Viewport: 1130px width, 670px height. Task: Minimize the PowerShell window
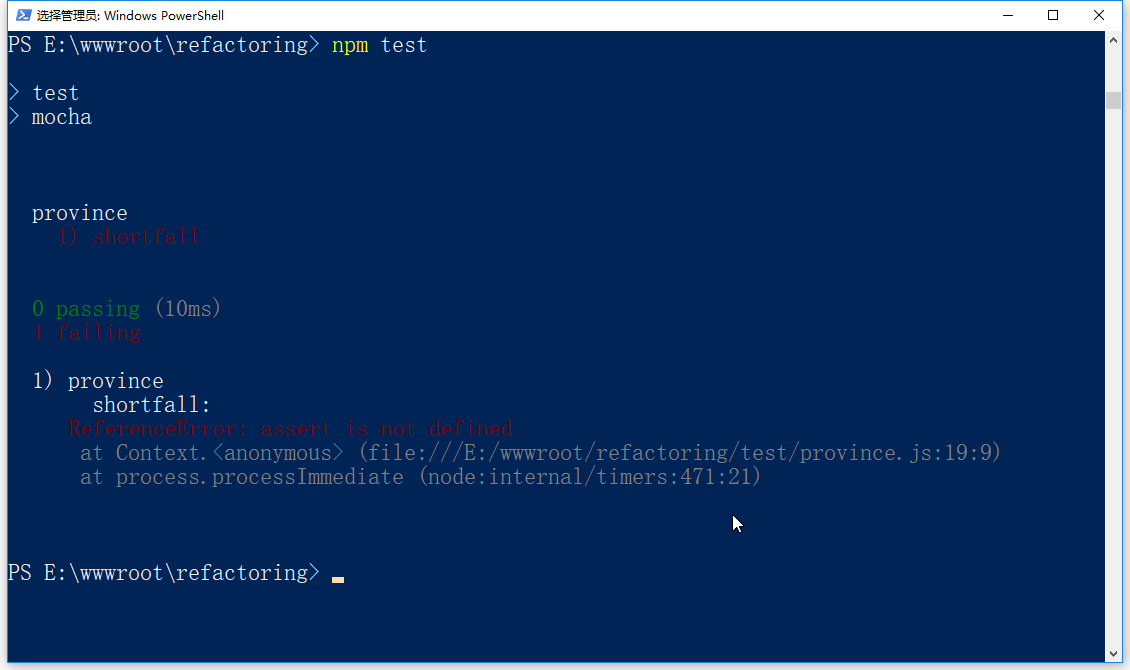(x=1008, y=15)
